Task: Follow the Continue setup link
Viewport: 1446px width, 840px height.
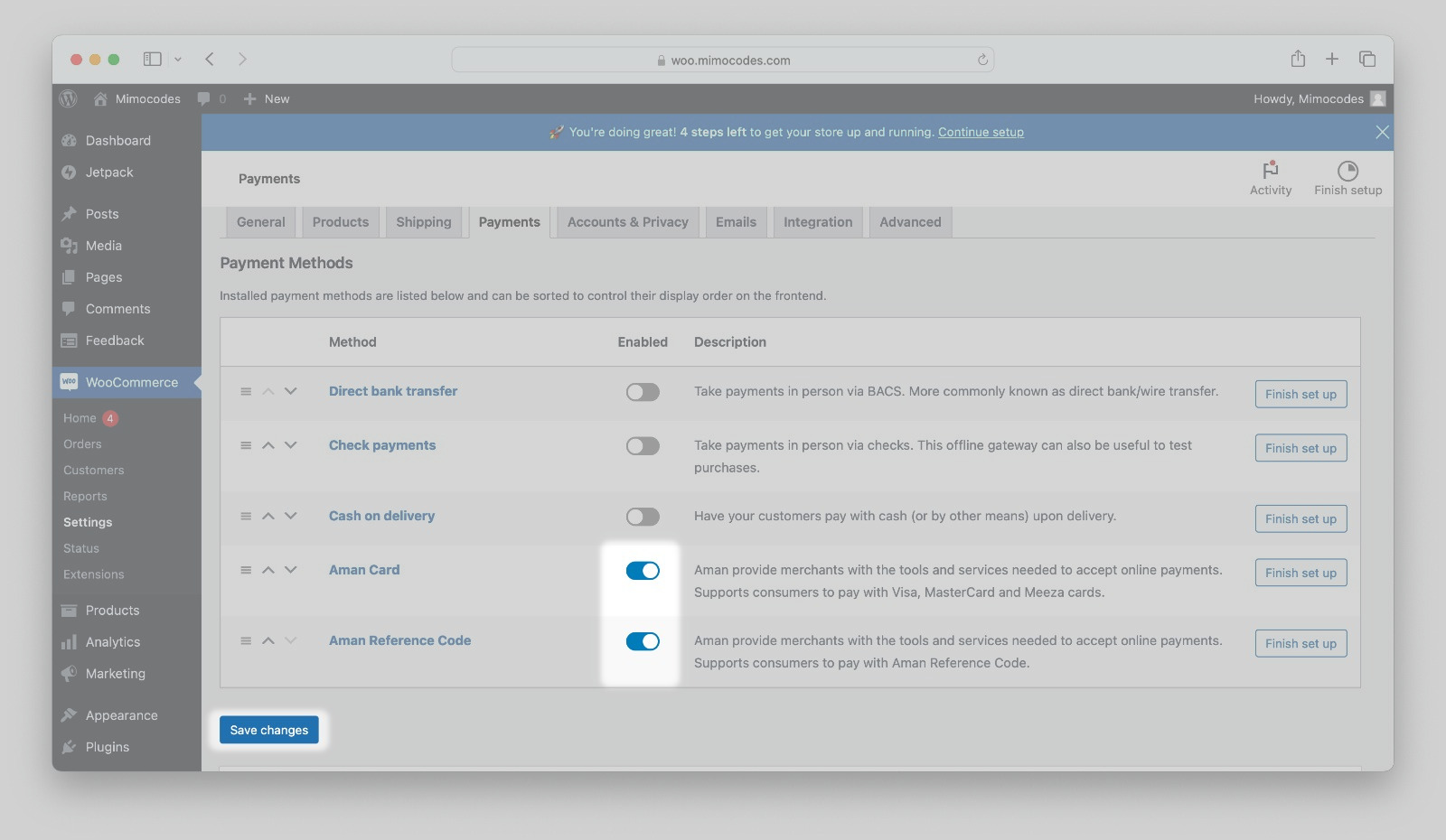Action: click(981, 132)
